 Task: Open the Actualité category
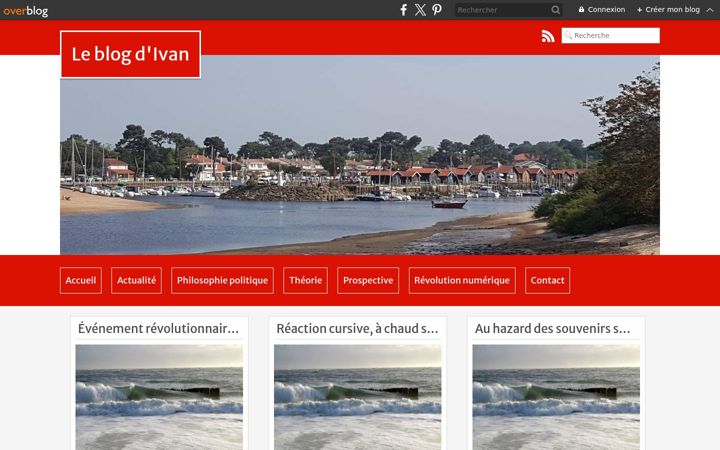(x=136, y=280)
